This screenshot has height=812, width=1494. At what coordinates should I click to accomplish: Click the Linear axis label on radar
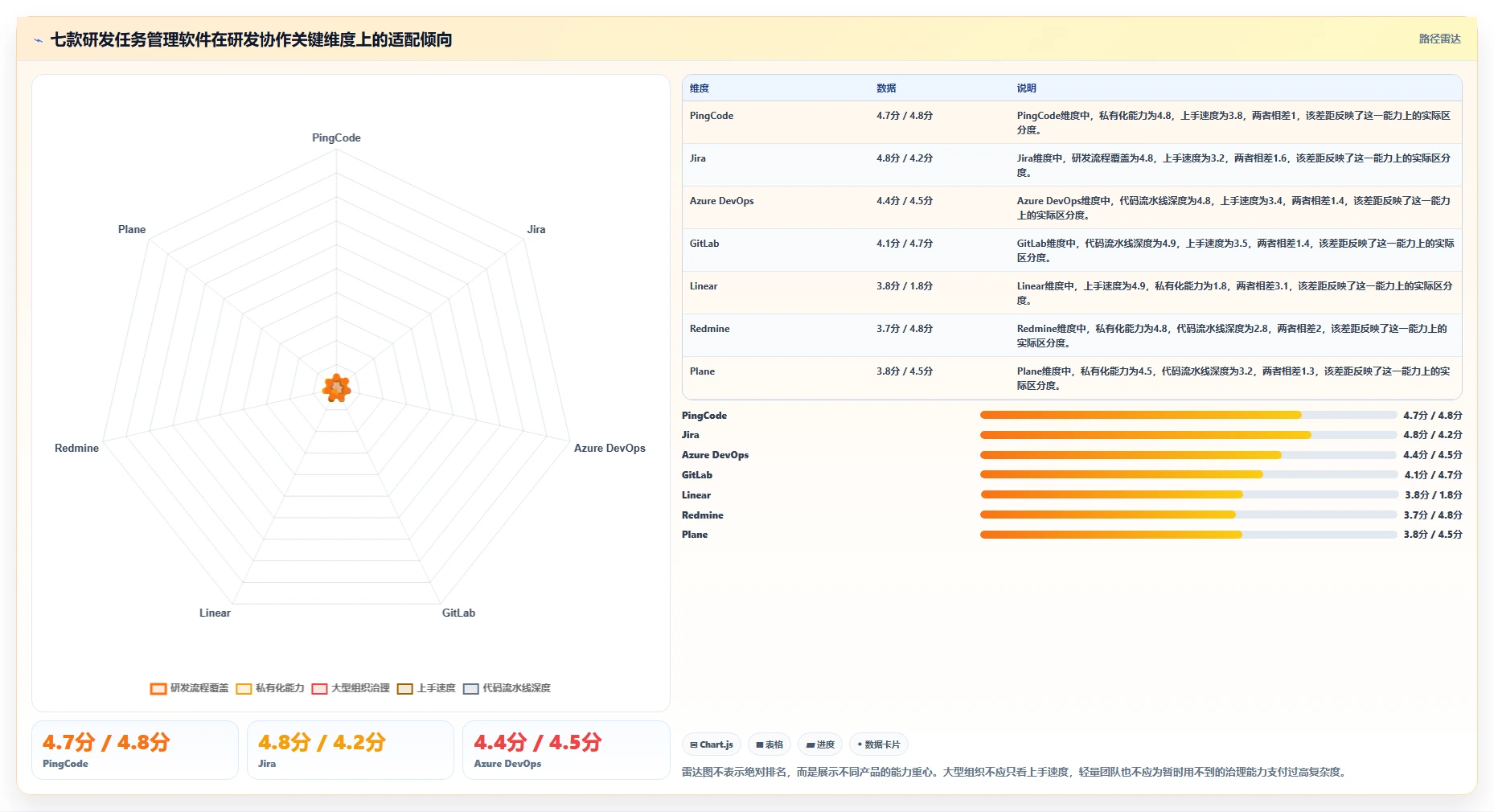tap(215, 613)
